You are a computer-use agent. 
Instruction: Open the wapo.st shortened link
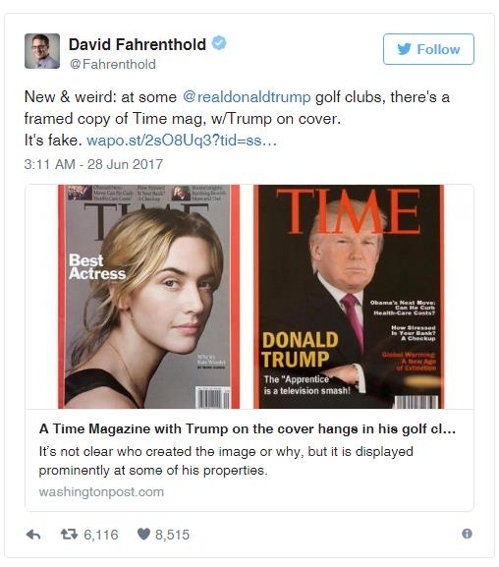(x=182, y=140)
